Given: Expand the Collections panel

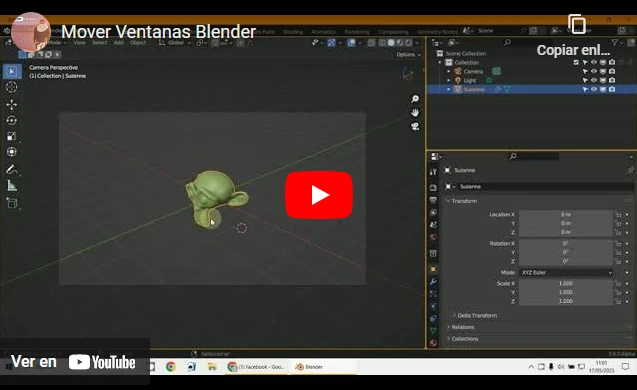Looking at the screenshot, I should [463, 339].
